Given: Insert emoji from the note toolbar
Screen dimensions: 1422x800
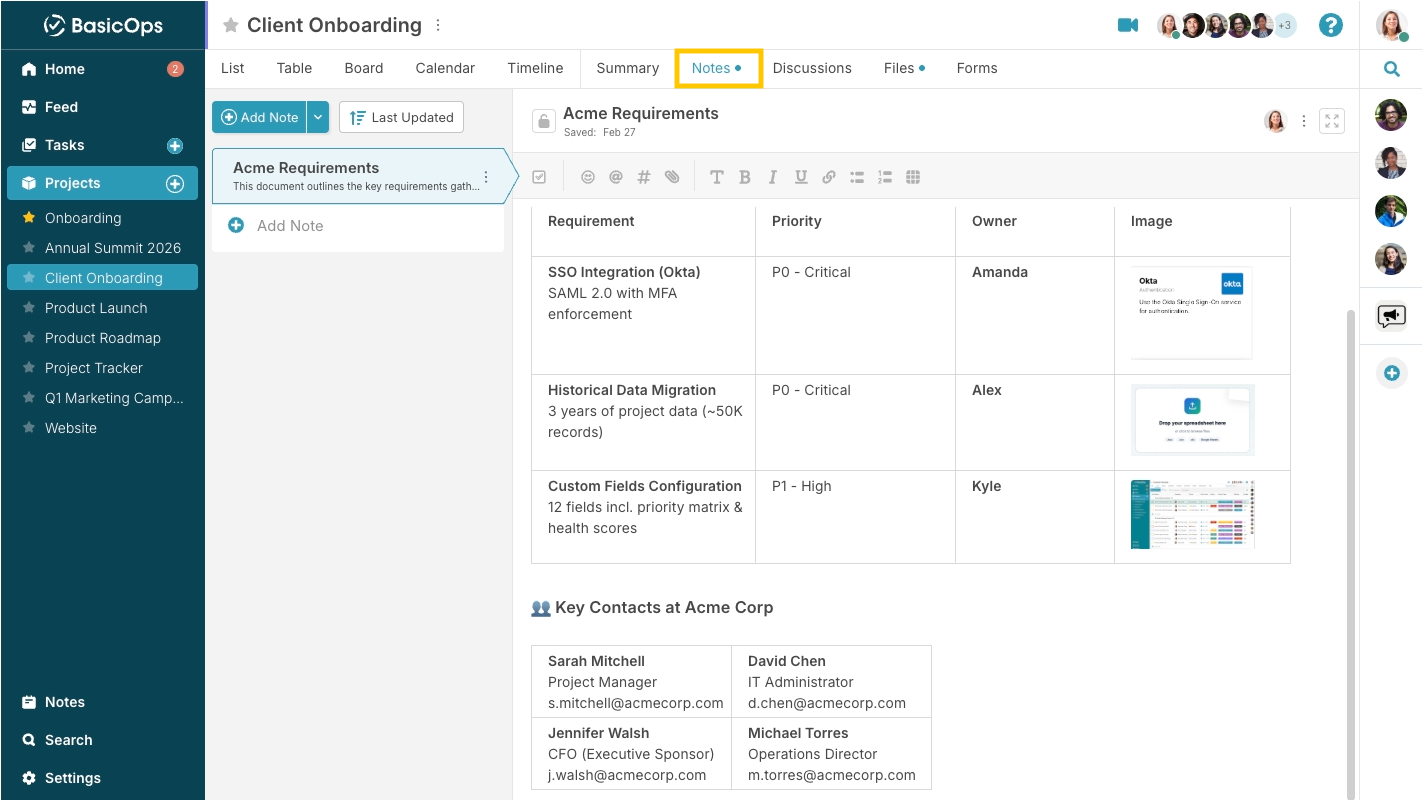Looking at the screenshot, I should (588, 177).
